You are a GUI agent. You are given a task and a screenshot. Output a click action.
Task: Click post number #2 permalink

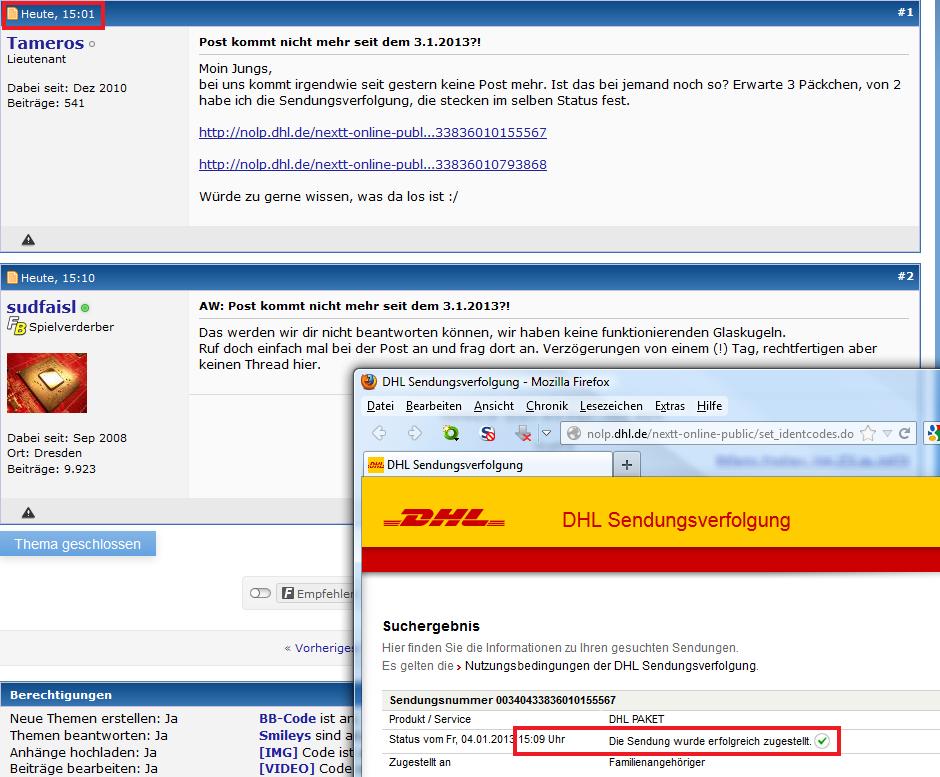[x=905, y=276]
